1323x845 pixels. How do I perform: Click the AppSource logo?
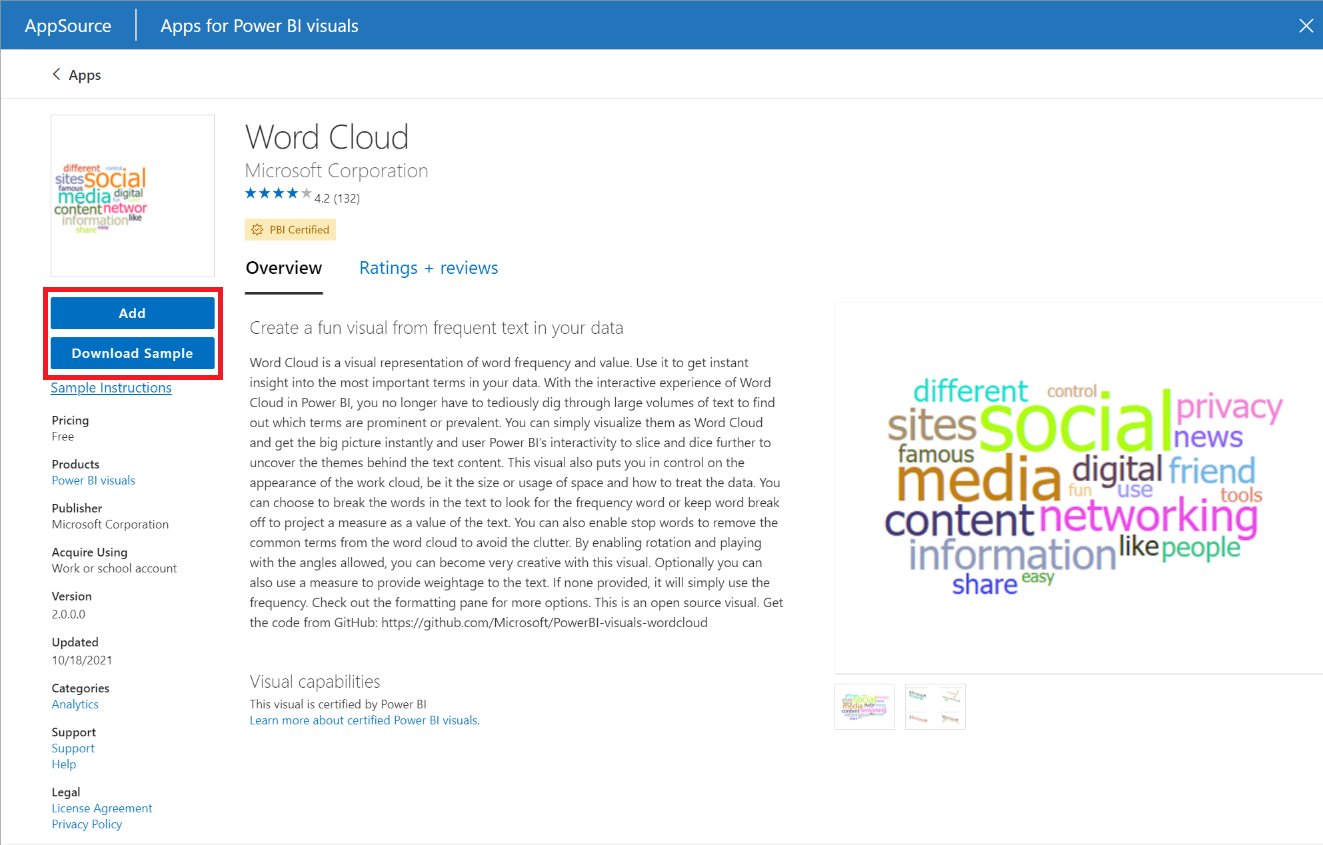tap(66, 25)
